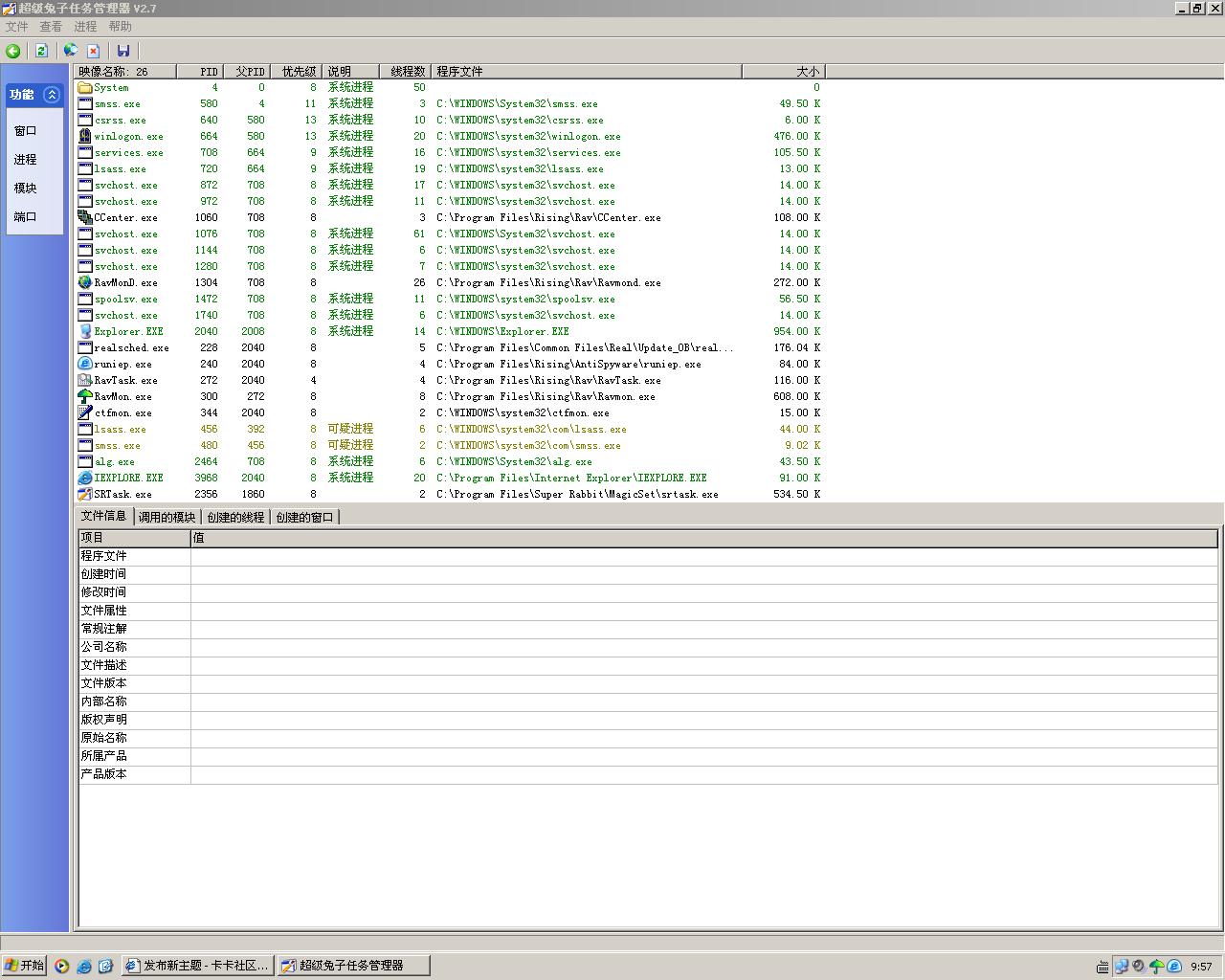Viewport: 1225px width, 980px height.
Task: Switch to the 创建的线程 tab
Action: coord(235,517)
